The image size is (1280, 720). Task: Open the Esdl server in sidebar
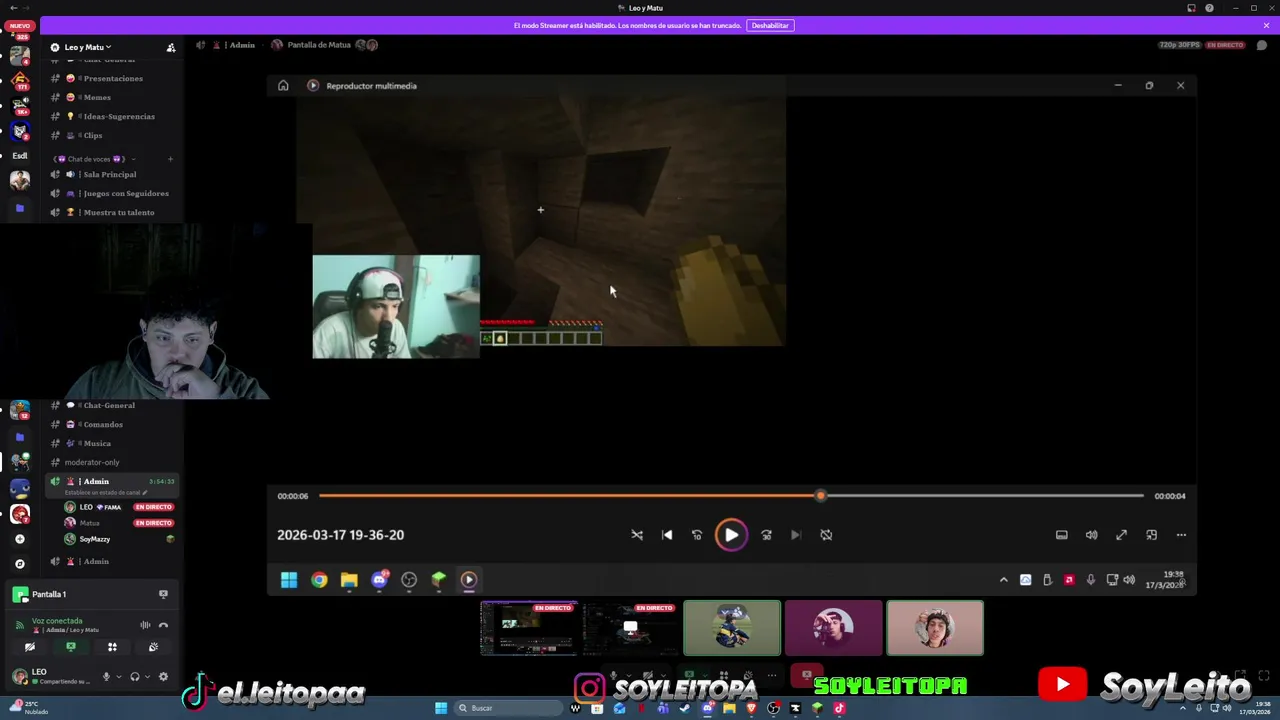[20, 156]
